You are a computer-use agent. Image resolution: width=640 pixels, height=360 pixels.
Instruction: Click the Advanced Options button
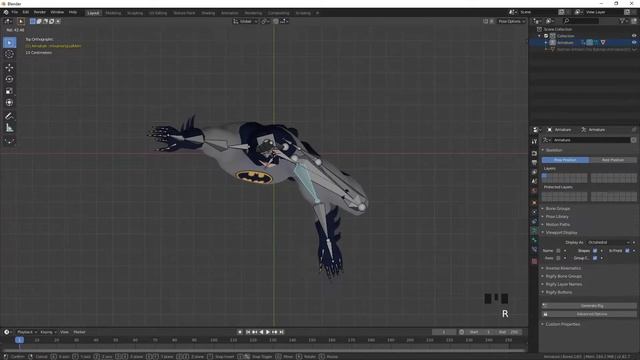589,314
